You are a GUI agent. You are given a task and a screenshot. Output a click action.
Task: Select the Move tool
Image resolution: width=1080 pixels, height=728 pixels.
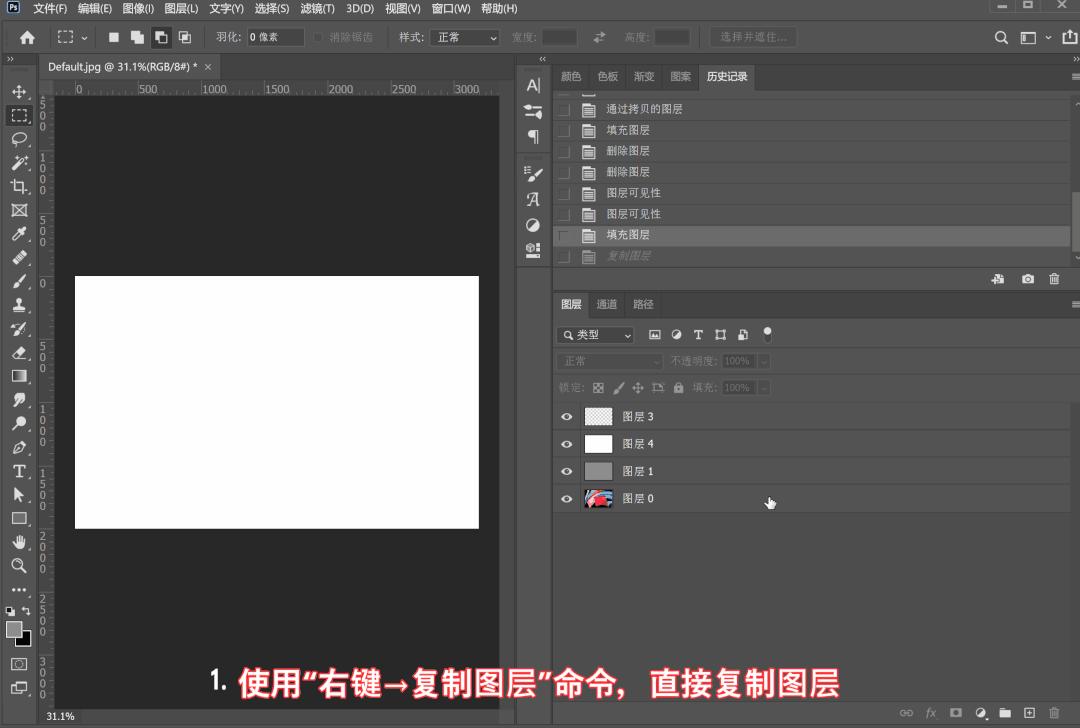point(20,93)
